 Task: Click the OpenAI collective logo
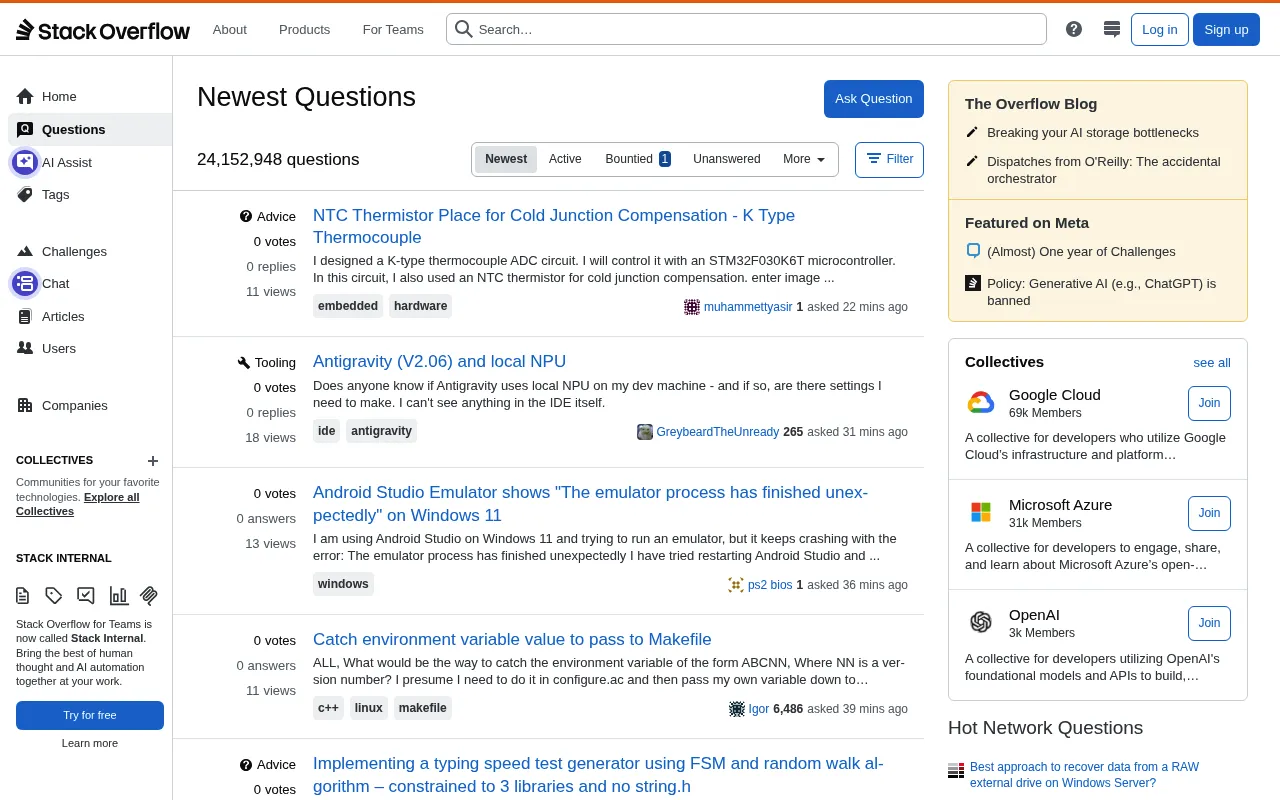click(x=981, y=622)
